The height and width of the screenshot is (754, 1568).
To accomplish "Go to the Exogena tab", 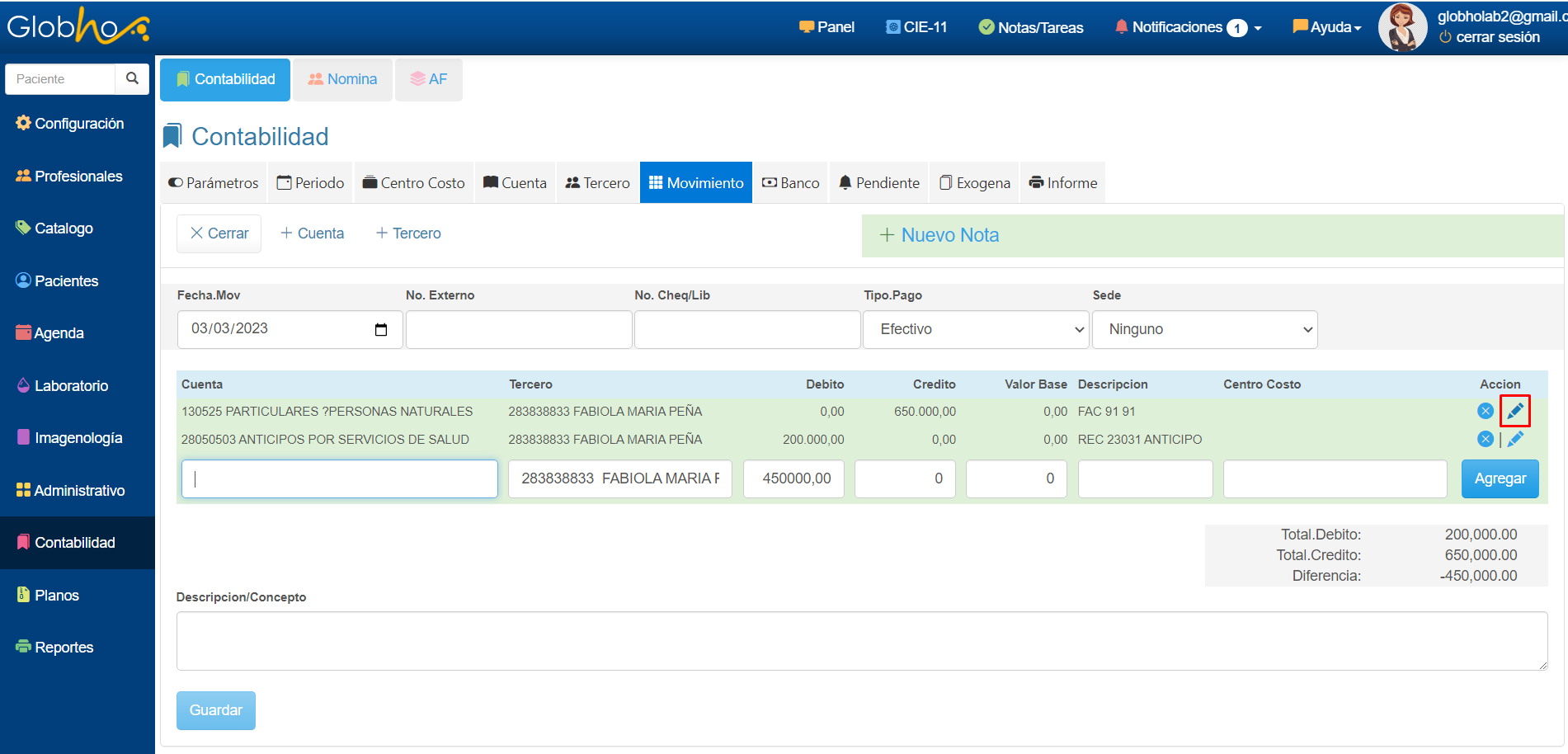I will pyautogui.click(x=974, y=182).
